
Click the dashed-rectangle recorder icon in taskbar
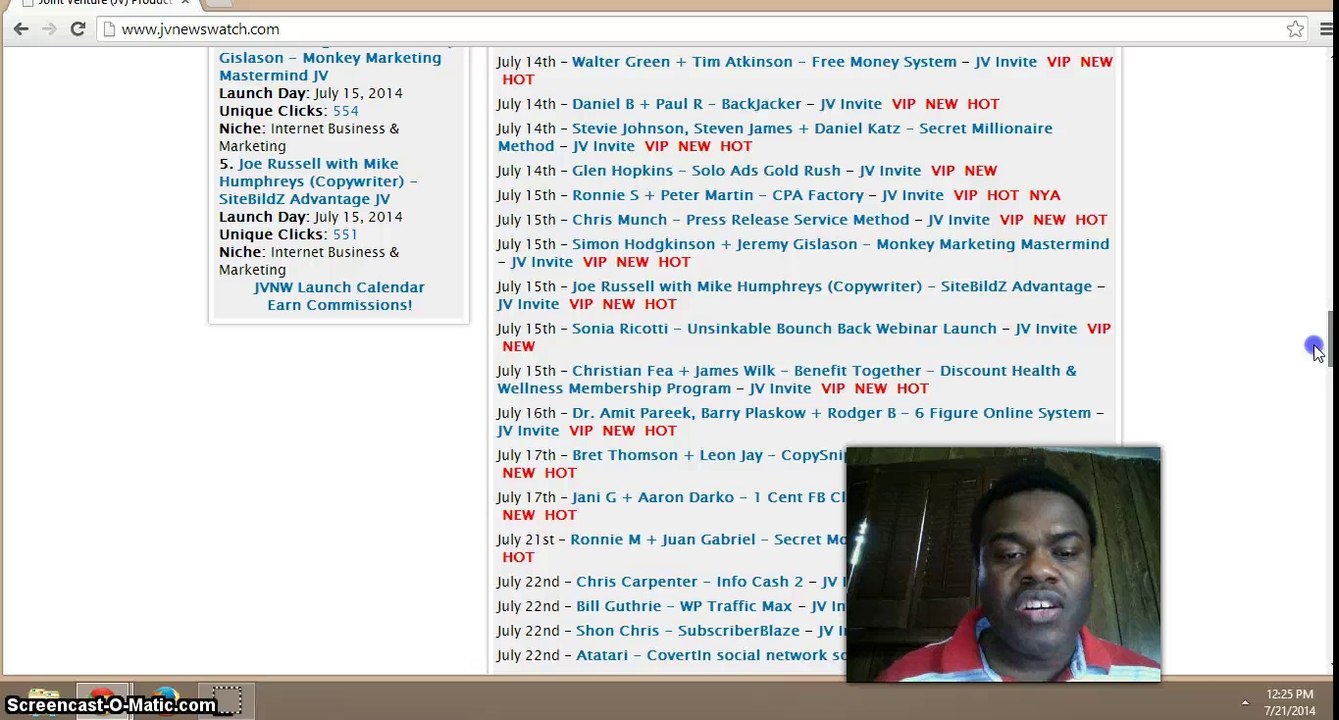click(x=226, y=700)
